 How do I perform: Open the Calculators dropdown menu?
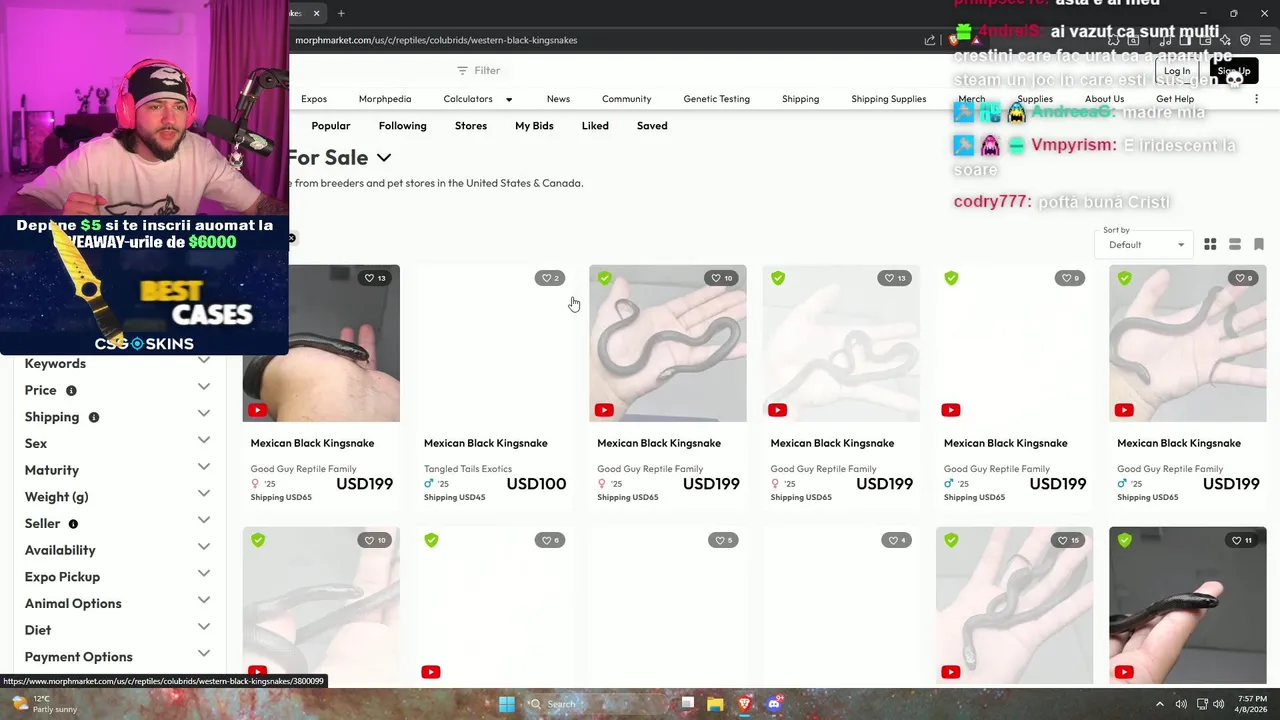pos(478,99)
